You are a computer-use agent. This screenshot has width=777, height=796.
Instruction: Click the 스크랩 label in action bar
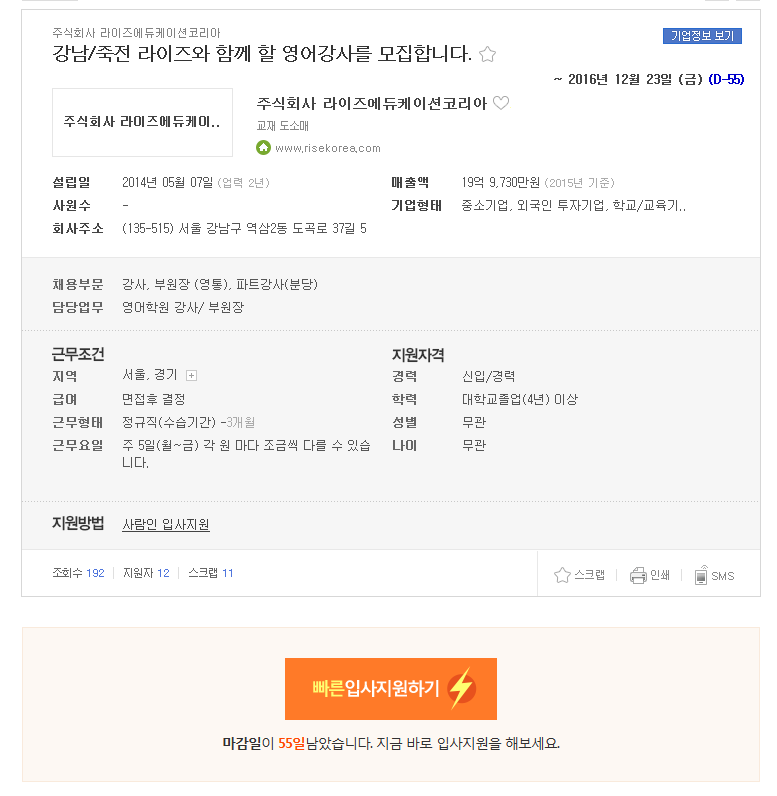tap(589, 575)
